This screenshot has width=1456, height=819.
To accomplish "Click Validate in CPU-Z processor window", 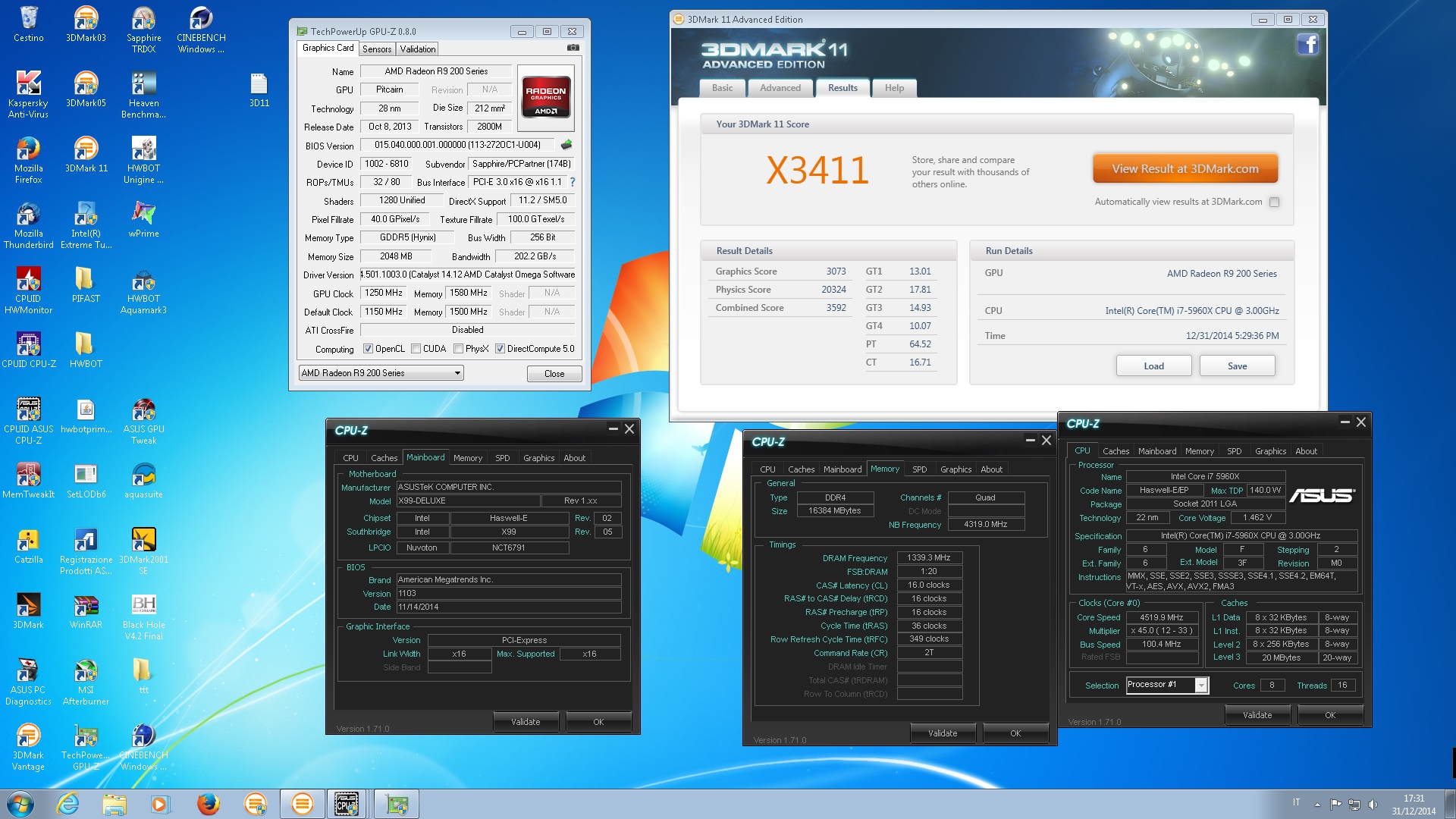I will (1257, 715).
